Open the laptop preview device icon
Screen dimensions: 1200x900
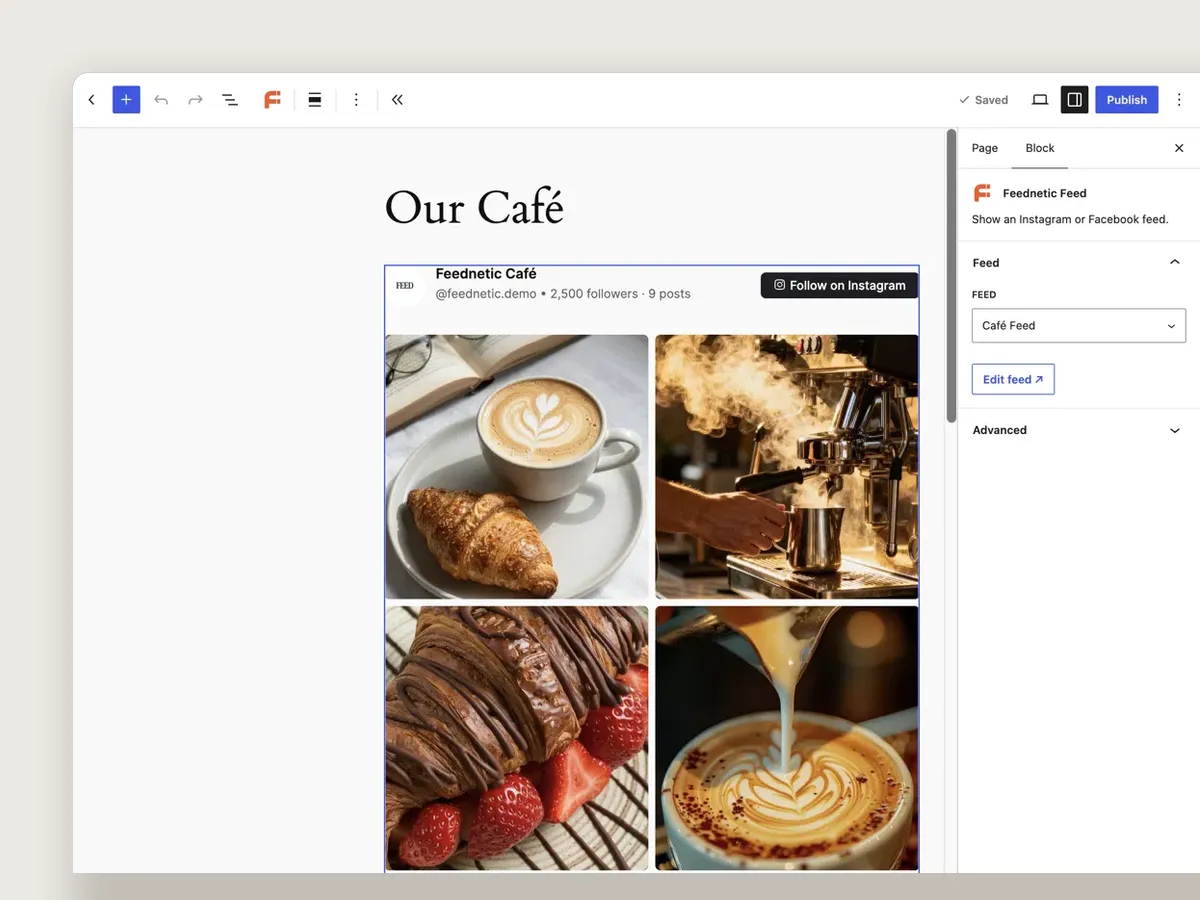tap(1040, 100)
